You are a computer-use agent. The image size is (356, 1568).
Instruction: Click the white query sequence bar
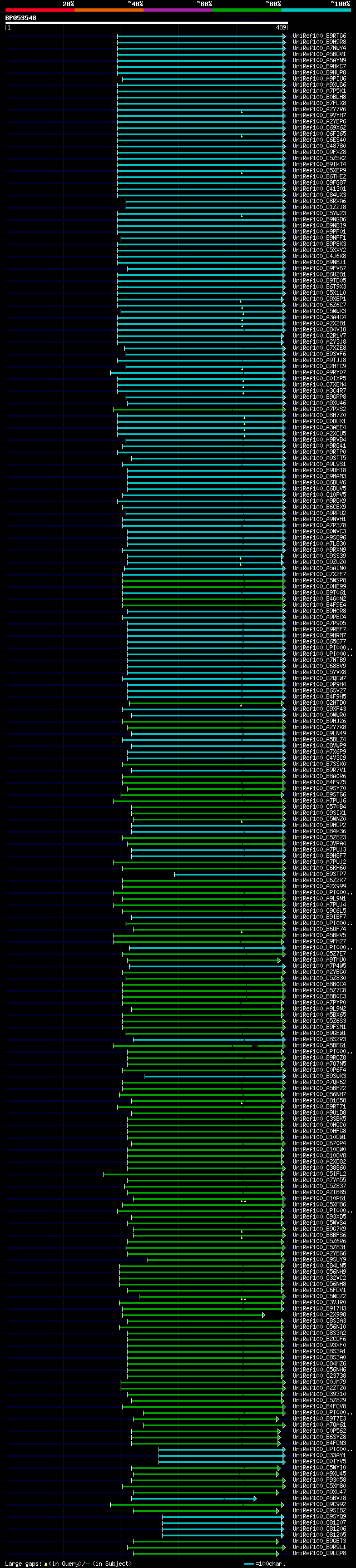coord(147,23)
